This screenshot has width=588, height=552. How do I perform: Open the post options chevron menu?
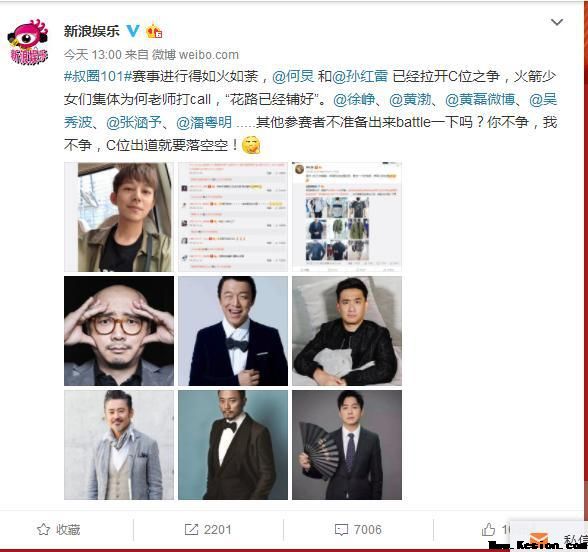click(x=557, y=22)
